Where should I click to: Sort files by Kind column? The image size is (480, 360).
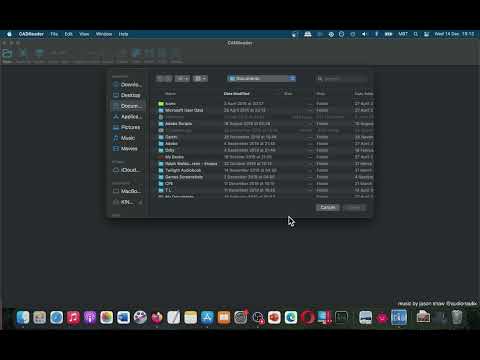click(321, 94)
